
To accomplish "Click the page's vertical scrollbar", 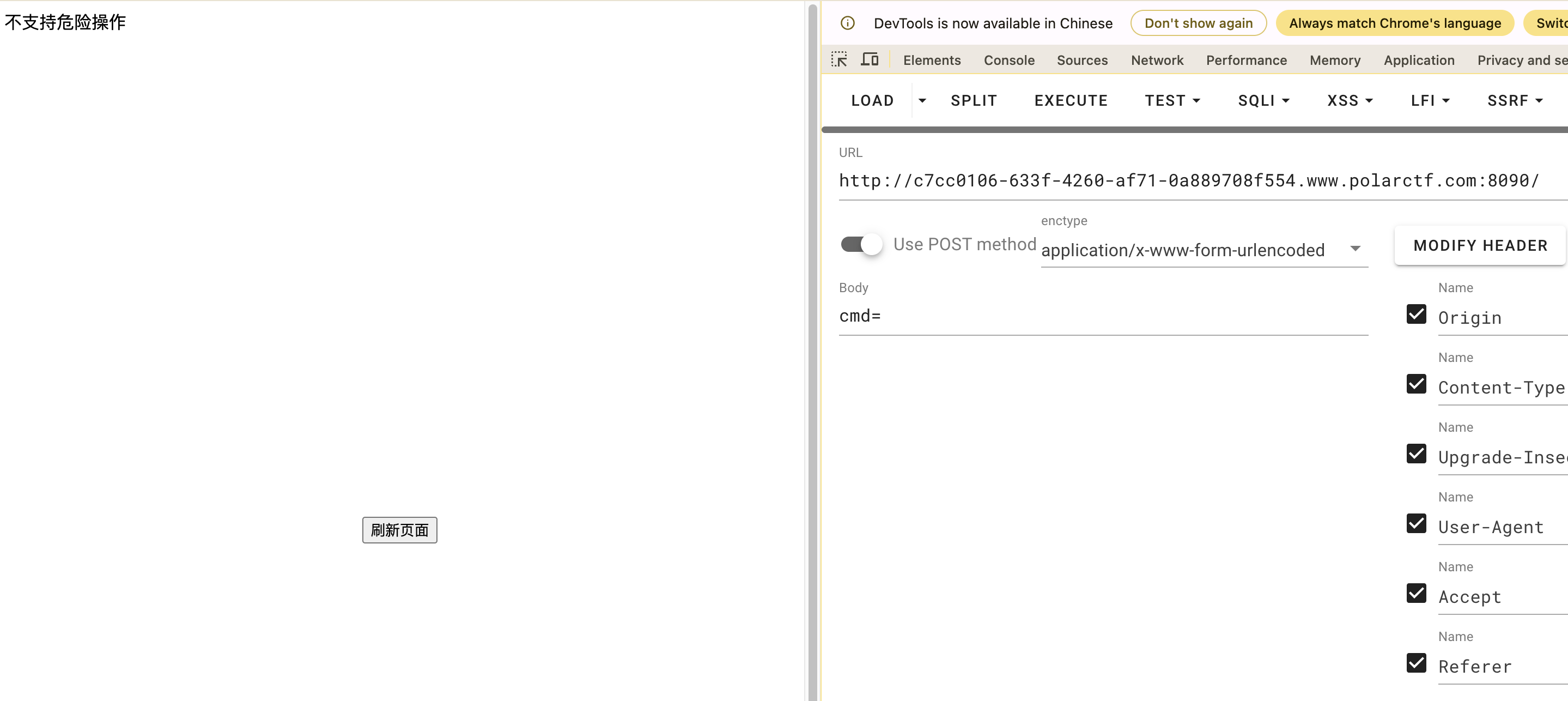I will point(812,350).
